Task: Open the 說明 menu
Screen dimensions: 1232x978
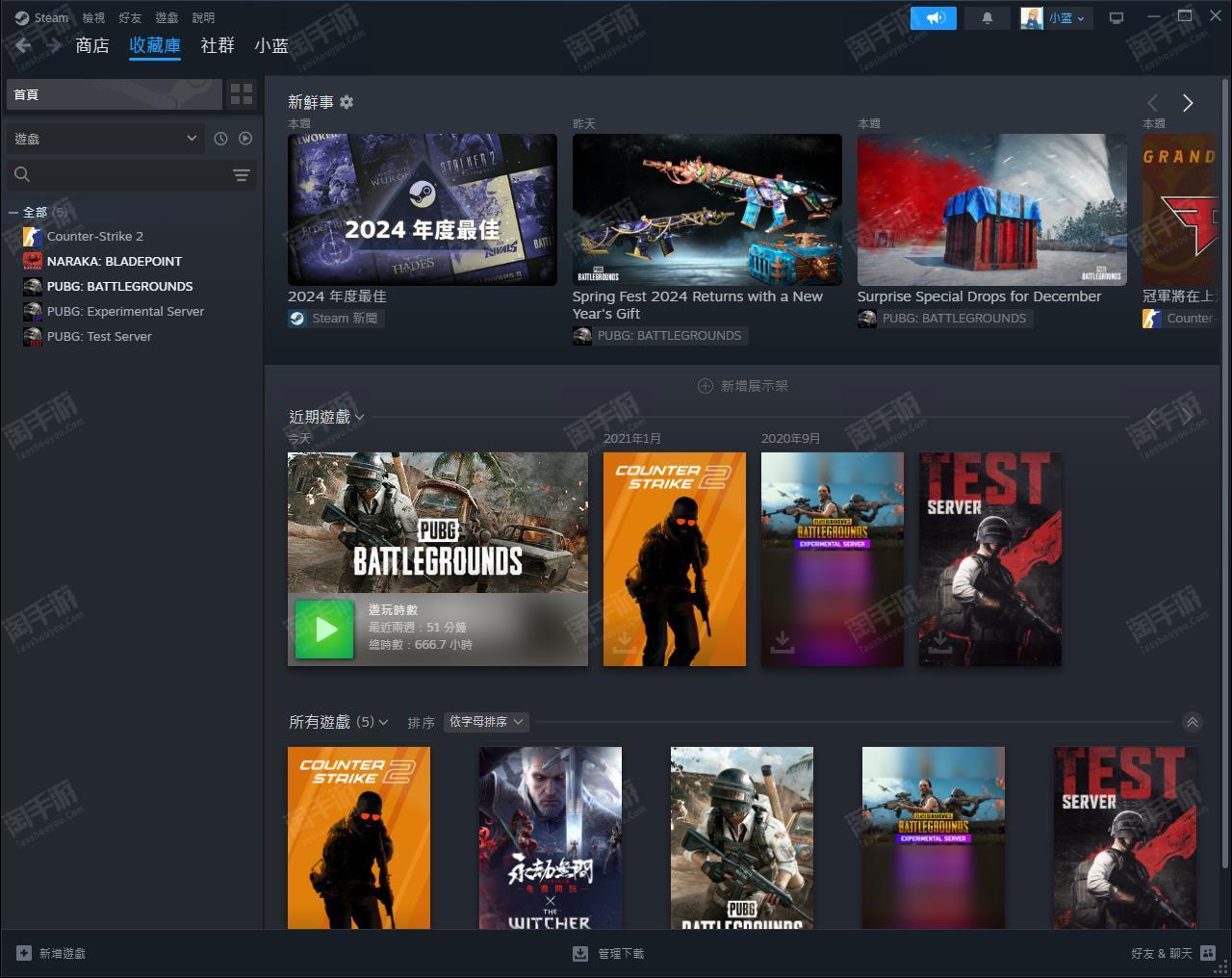Action: (203, 17)
